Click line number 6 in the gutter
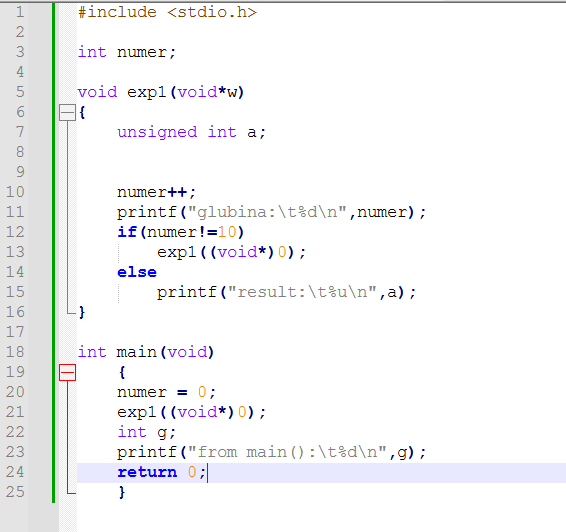 click(x=20, y=112)
